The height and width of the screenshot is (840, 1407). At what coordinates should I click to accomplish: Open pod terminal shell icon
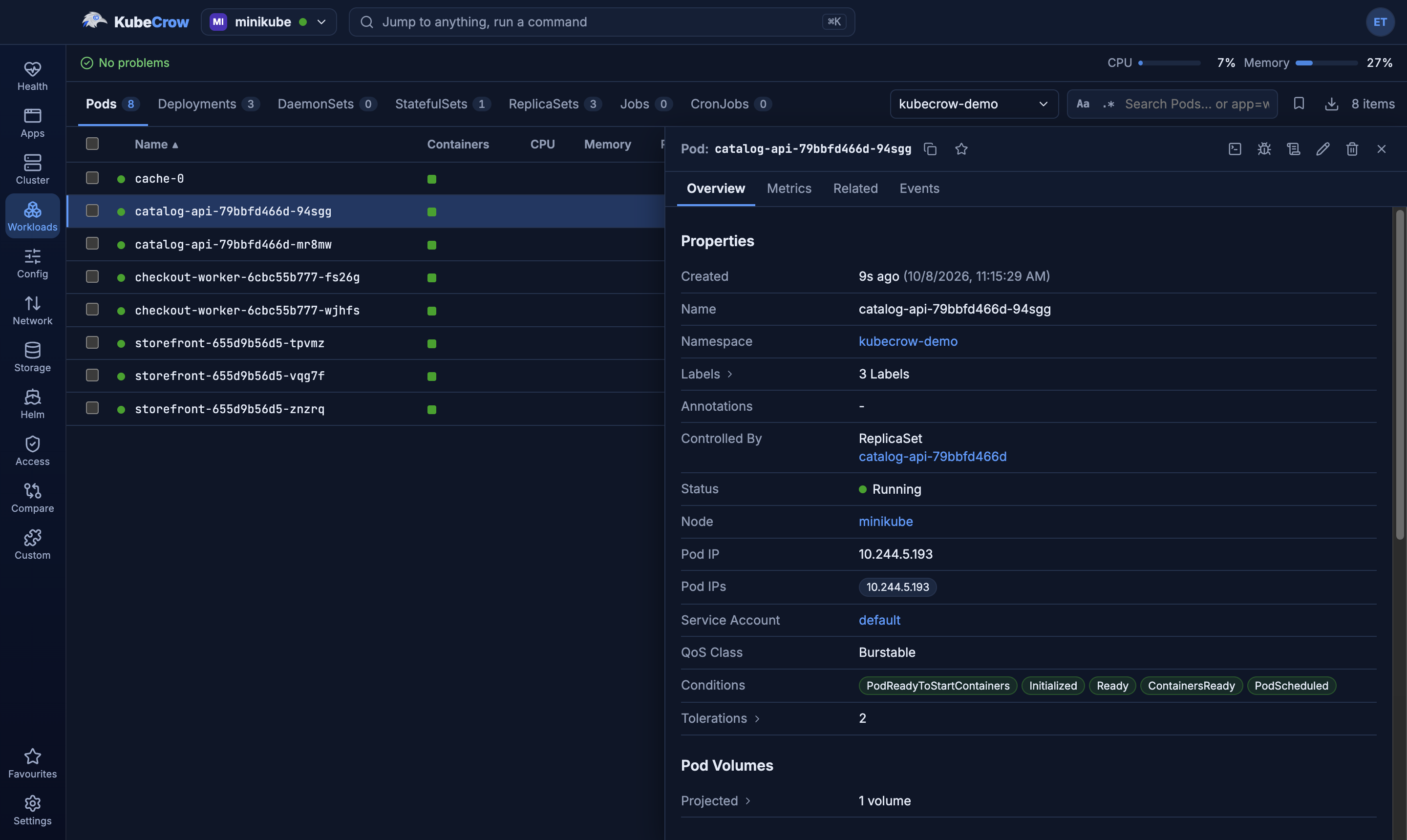(1235, 149)
